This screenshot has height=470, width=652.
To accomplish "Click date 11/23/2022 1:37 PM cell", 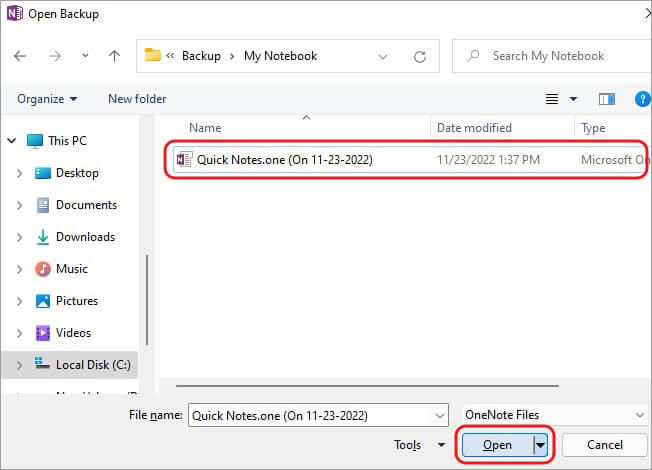I will (x=488, y=160).
